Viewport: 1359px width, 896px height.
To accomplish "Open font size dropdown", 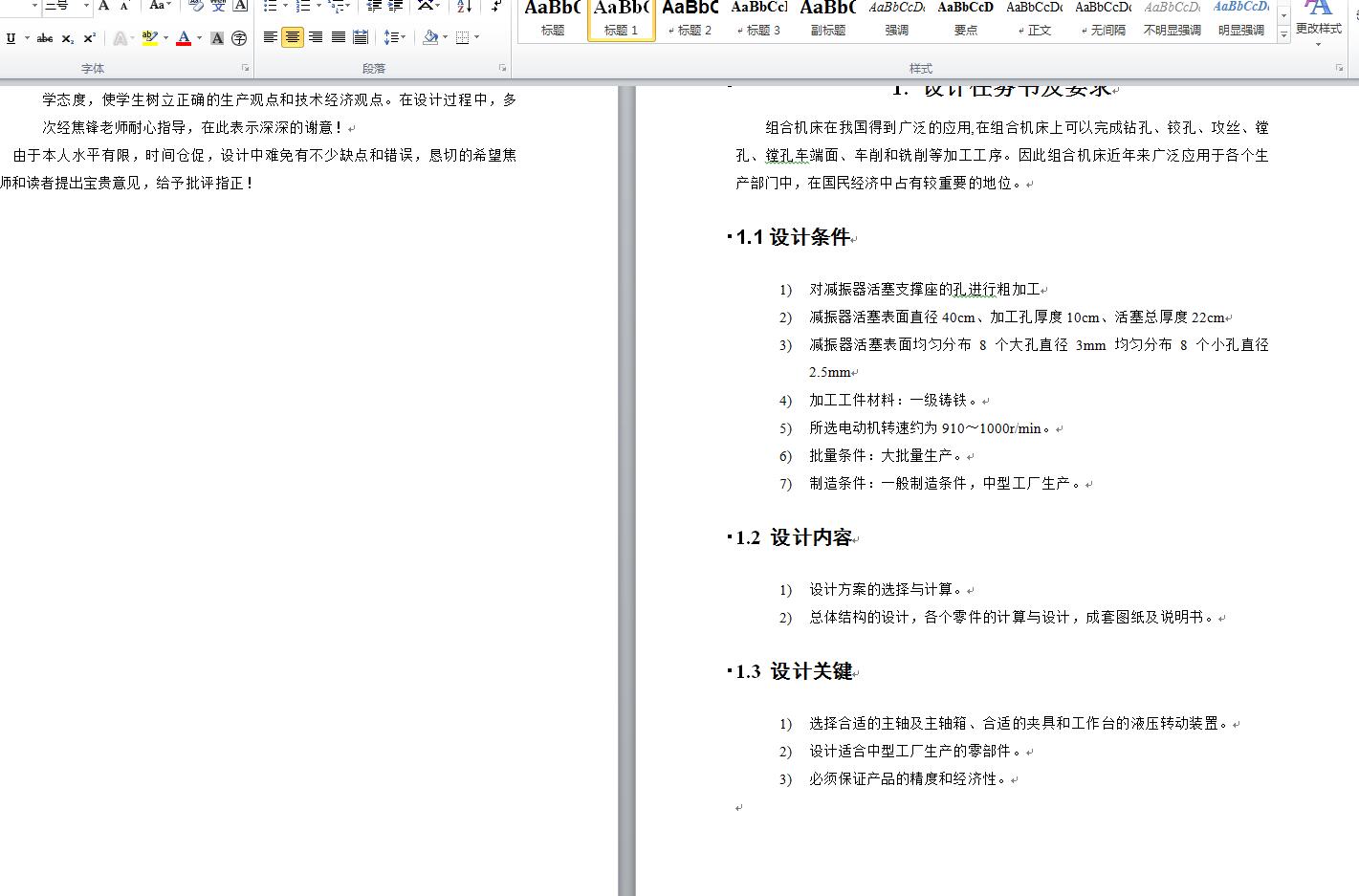I will pyautogui.click(x=85, y=6).
